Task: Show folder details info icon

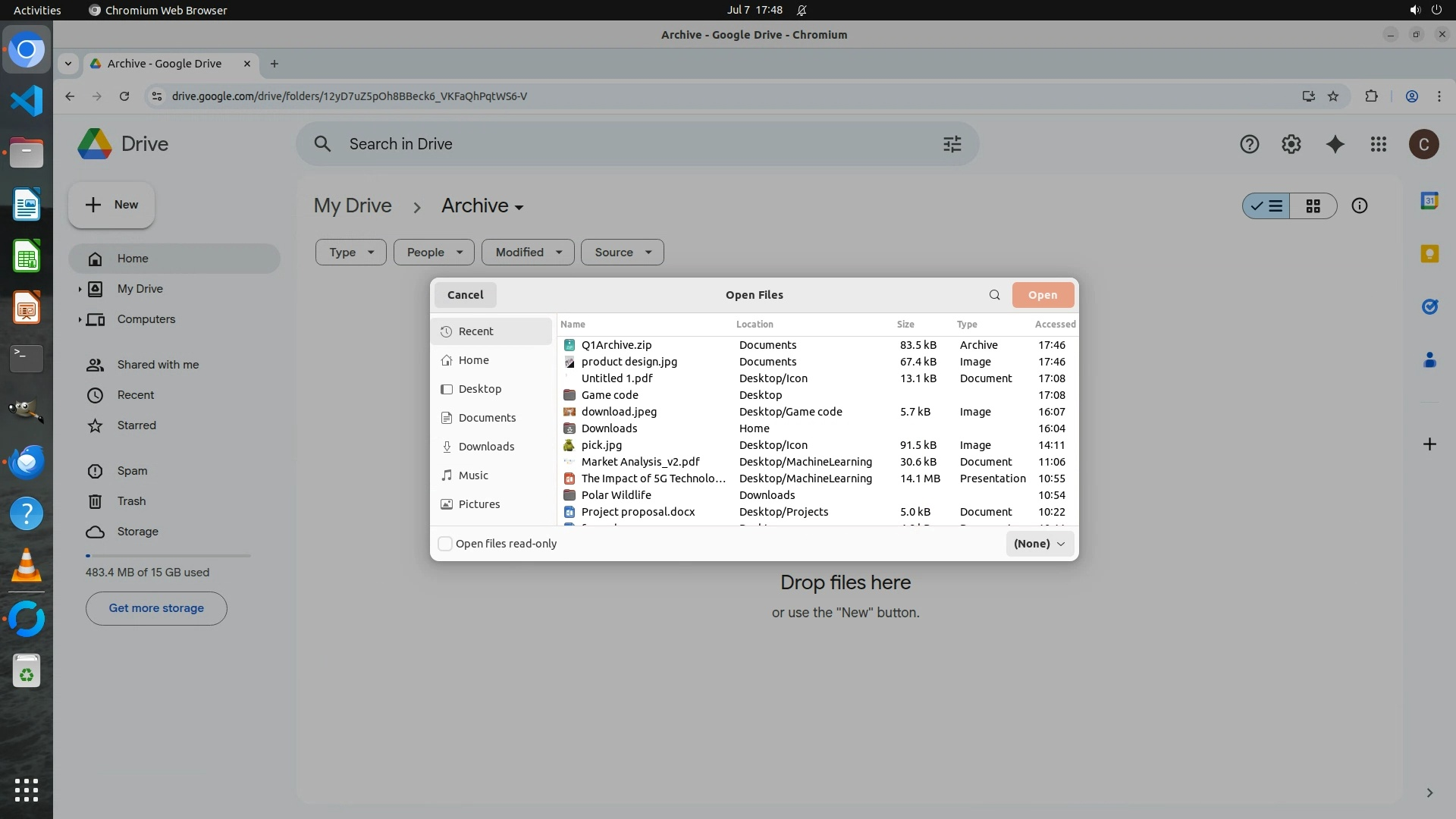Action: tap(1359, 206)
